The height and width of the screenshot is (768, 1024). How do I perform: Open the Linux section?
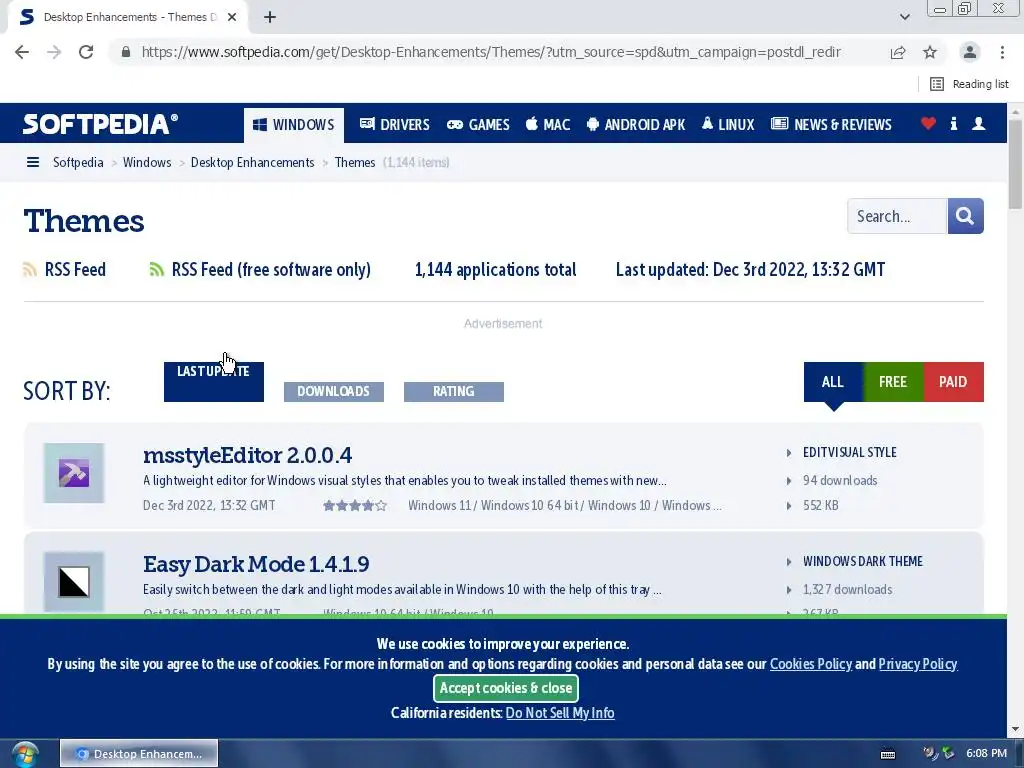coord(728,125)
